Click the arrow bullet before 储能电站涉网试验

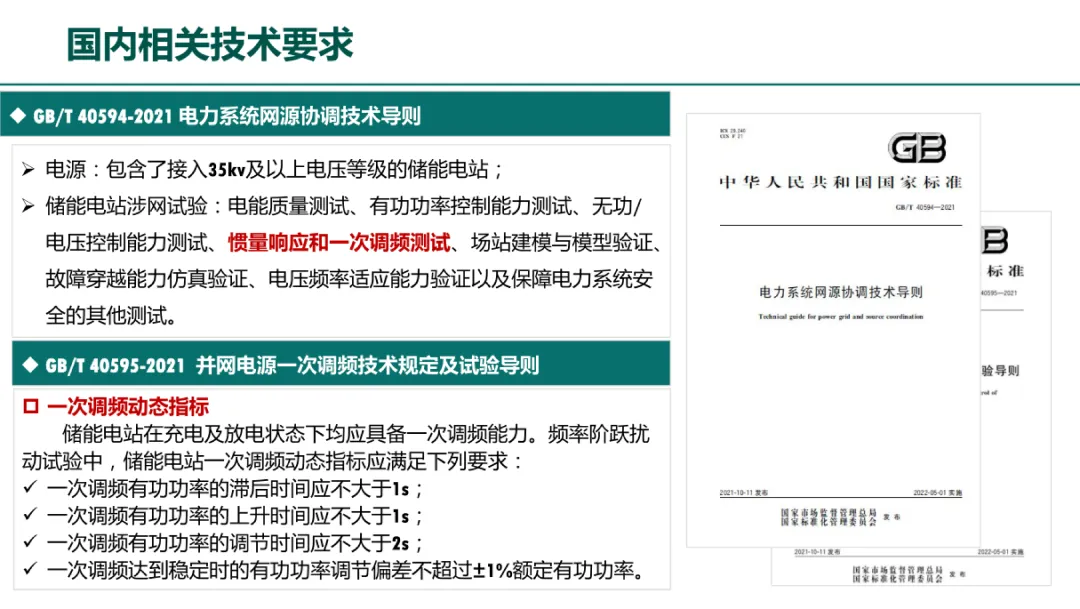(x=28, y=205)
